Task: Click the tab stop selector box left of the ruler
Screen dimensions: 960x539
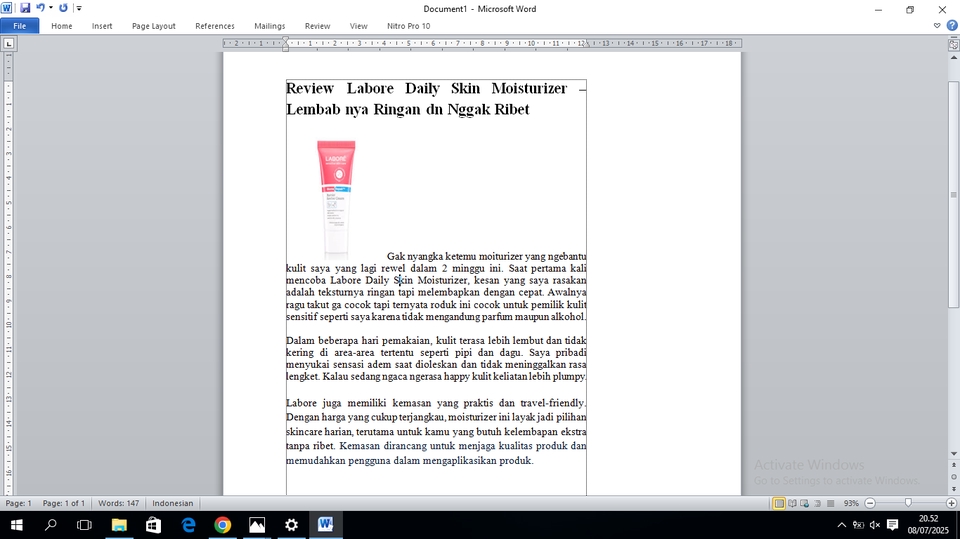Action: [x=9, y=43]
